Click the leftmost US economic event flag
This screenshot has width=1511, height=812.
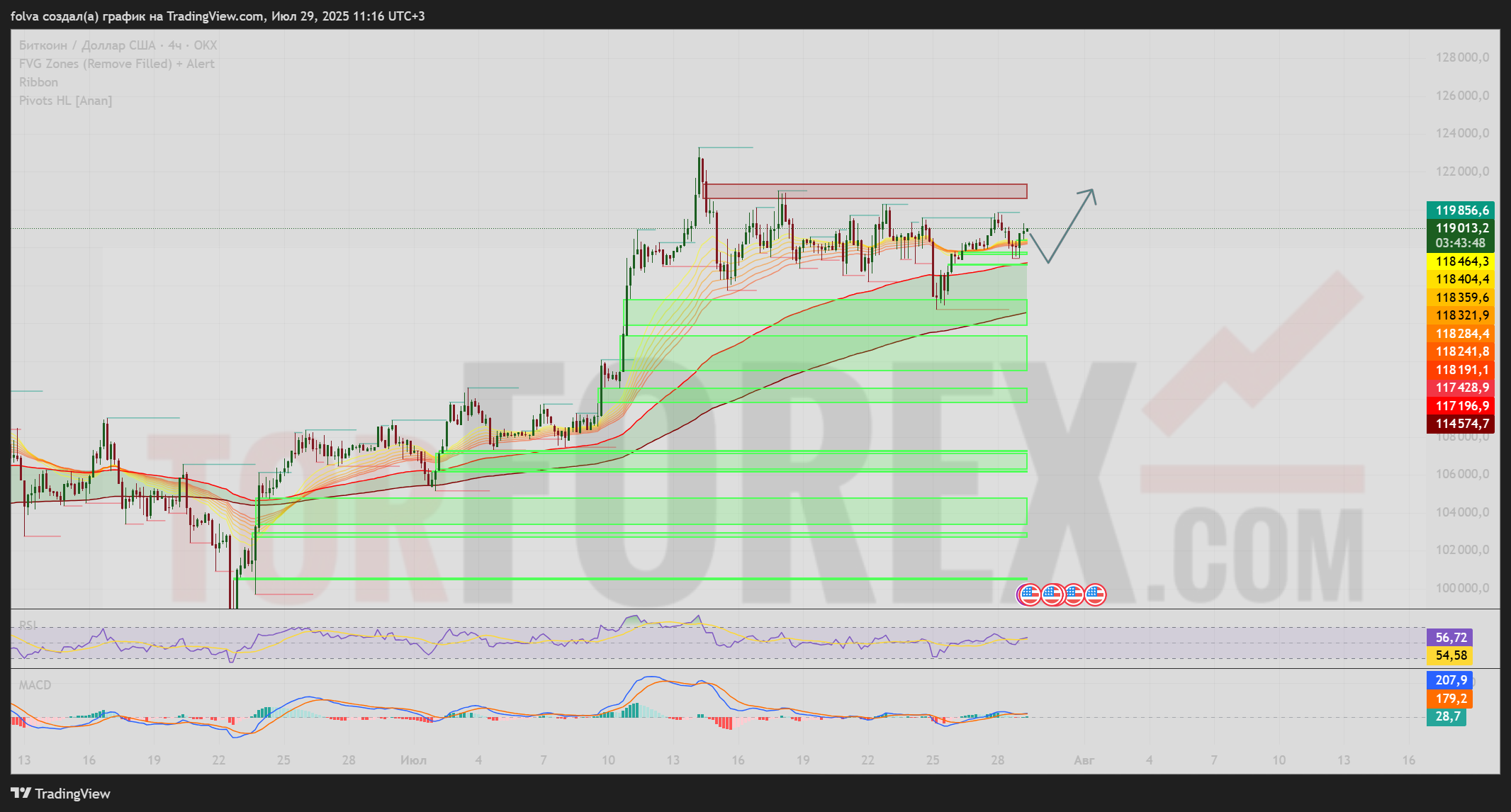(x=1028, y=594)
